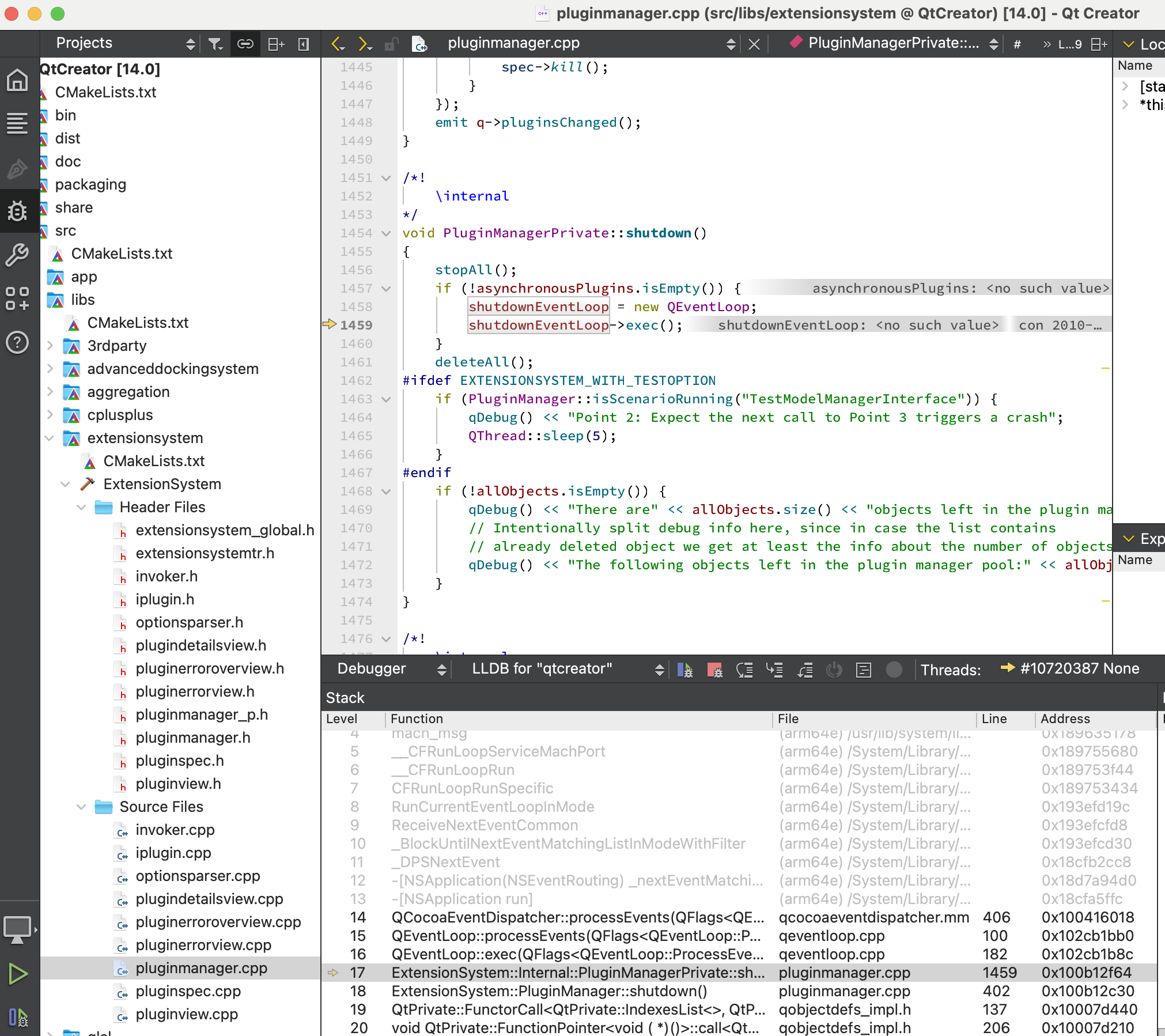Open the Help mode question-mark icon
The height and width of the screenshot is (1036, 1165).
[x=17, y=342]
